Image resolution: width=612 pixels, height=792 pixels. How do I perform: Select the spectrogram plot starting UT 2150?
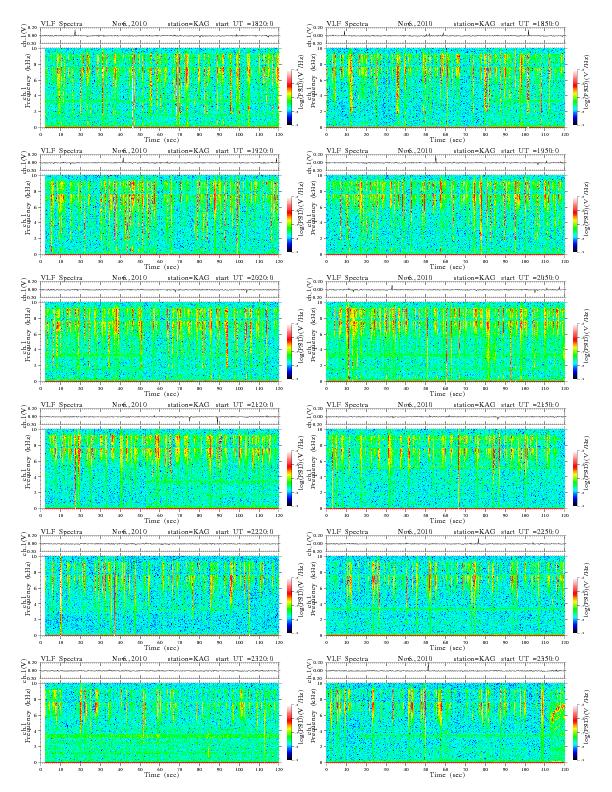point(445,469)
